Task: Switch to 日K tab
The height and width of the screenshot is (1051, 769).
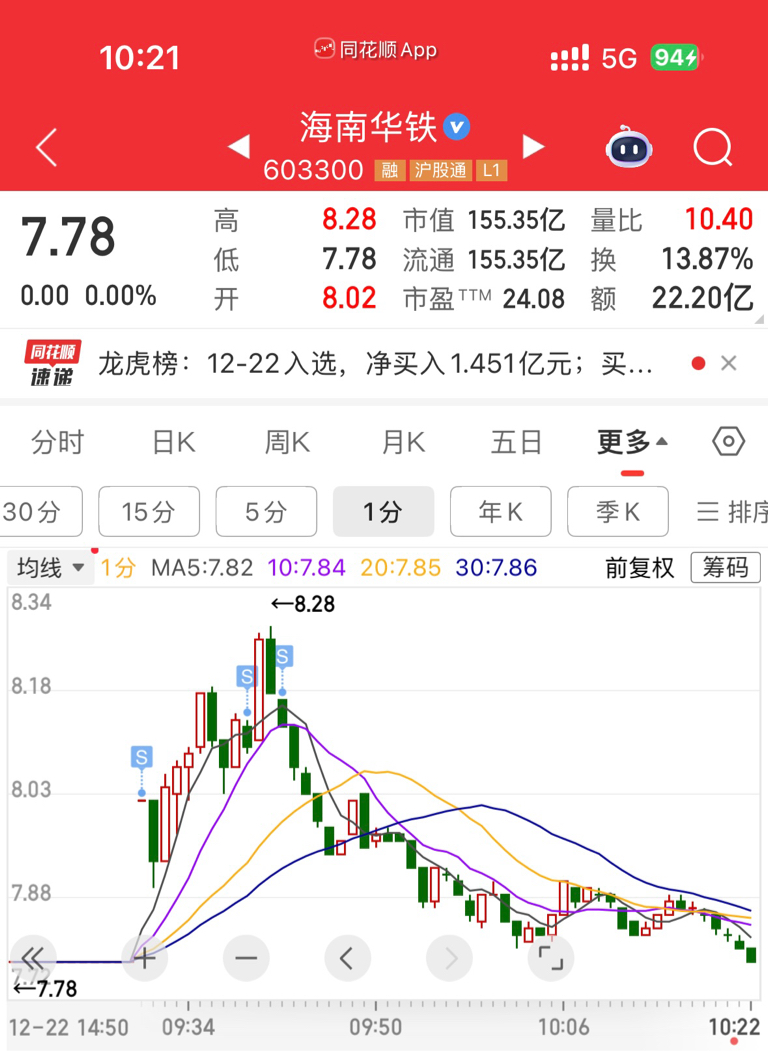Action: (x=174, y=442)
